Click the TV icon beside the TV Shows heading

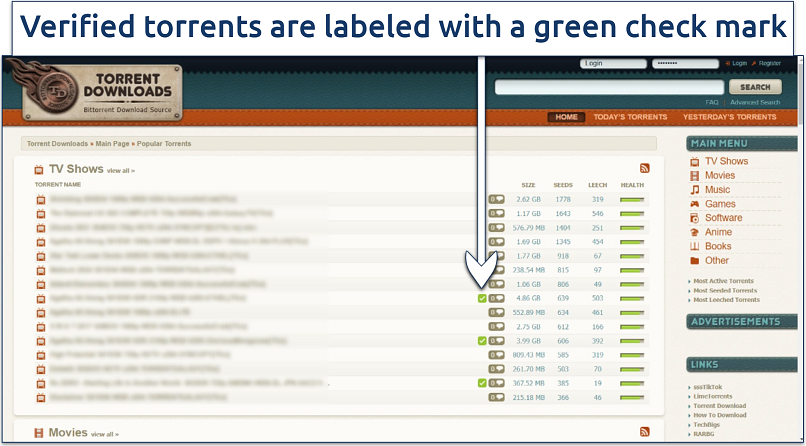tap(39, 170)
